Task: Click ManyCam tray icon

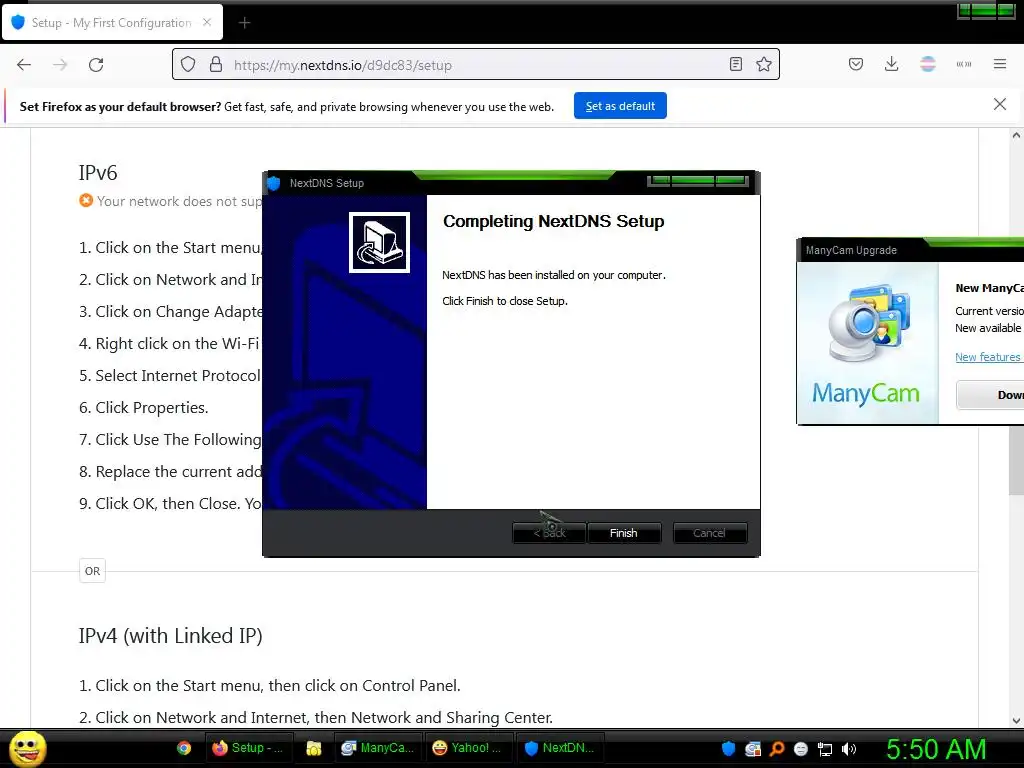Action: click(x=753, y=748)
